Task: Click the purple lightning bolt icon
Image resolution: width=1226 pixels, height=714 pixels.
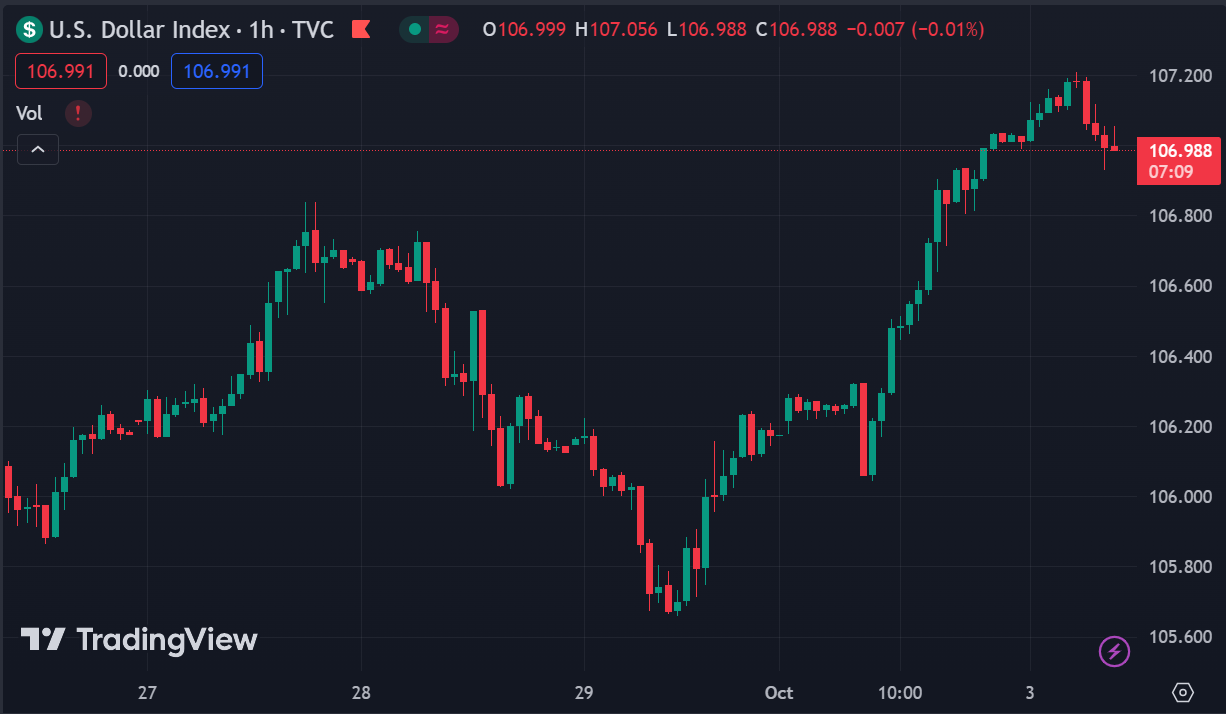Action: (1114, 652)
